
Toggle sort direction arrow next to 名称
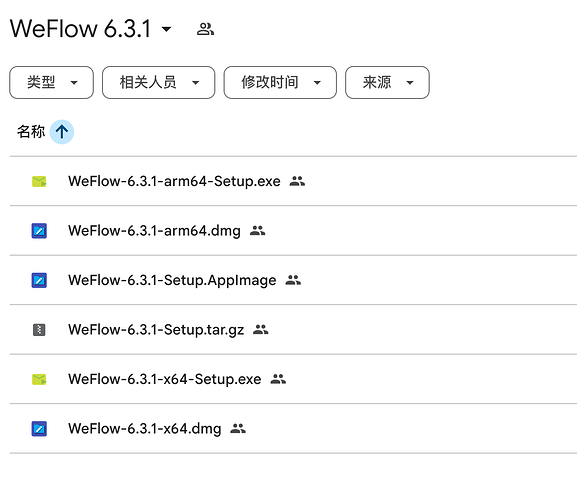62,132
